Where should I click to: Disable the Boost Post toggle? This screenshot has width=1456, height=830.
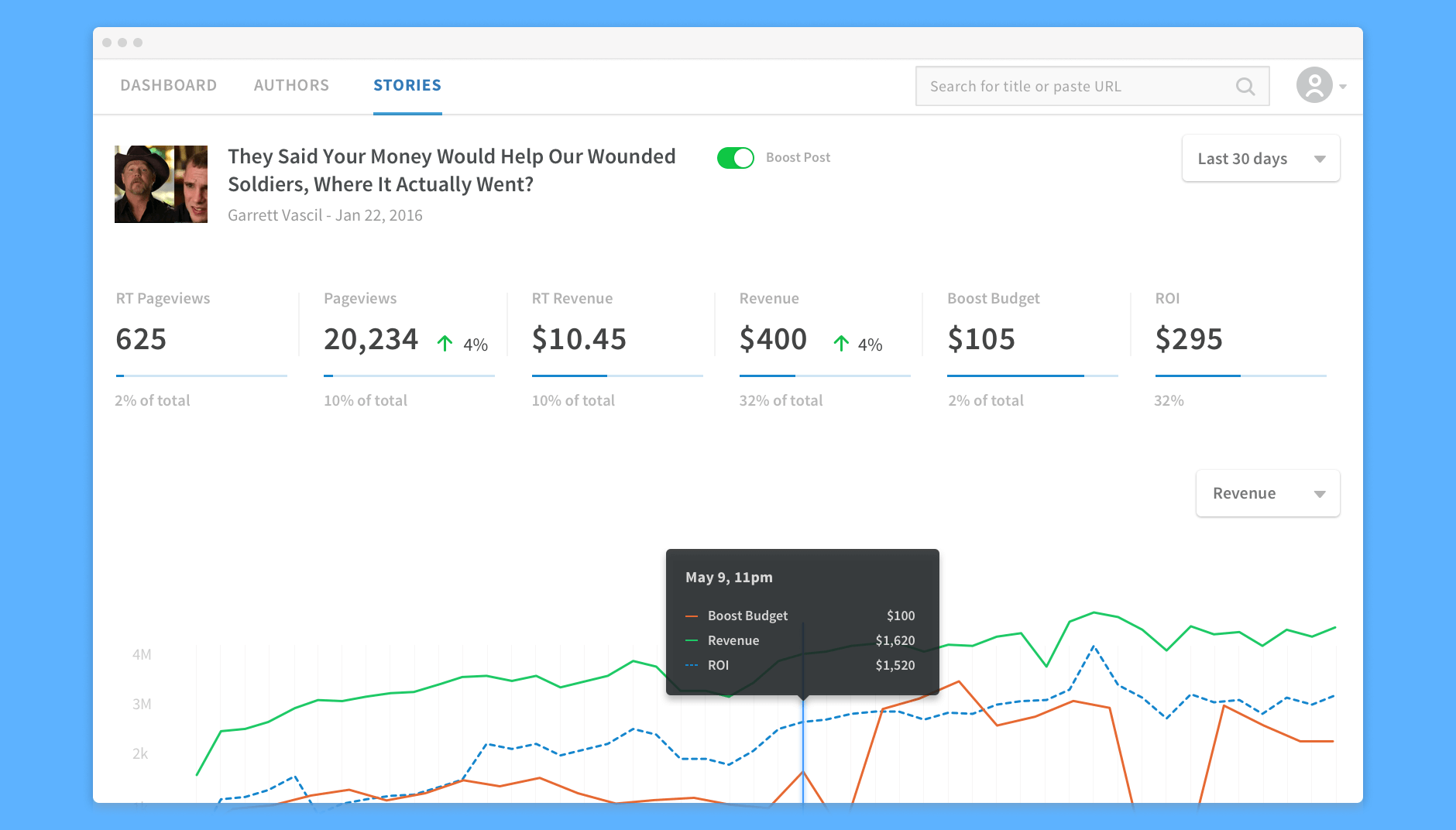coord(735,158)
